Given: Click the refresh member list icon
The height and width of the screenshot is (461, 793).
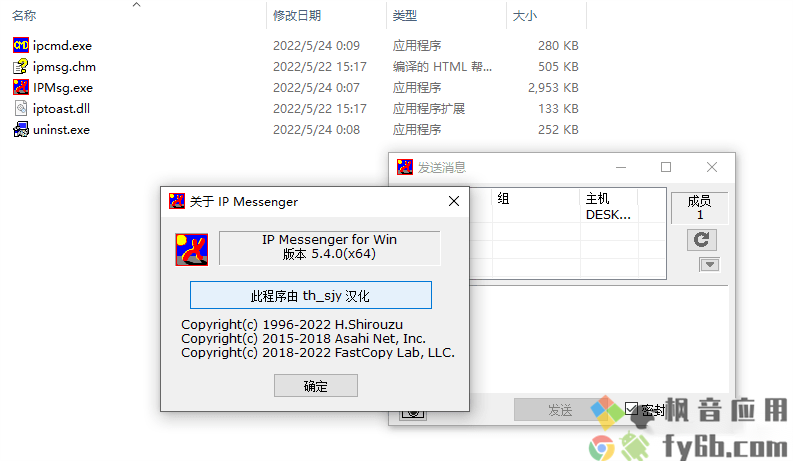Looking at the screenshot, I should click(x=701, y=240).
